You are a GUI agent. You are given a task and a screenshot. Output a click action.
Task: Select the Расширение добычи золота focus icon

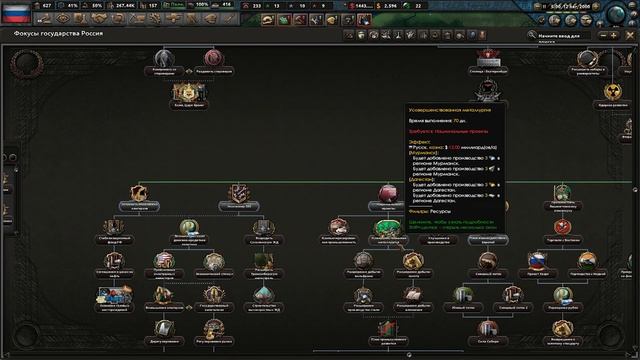(x=413, y=261)
